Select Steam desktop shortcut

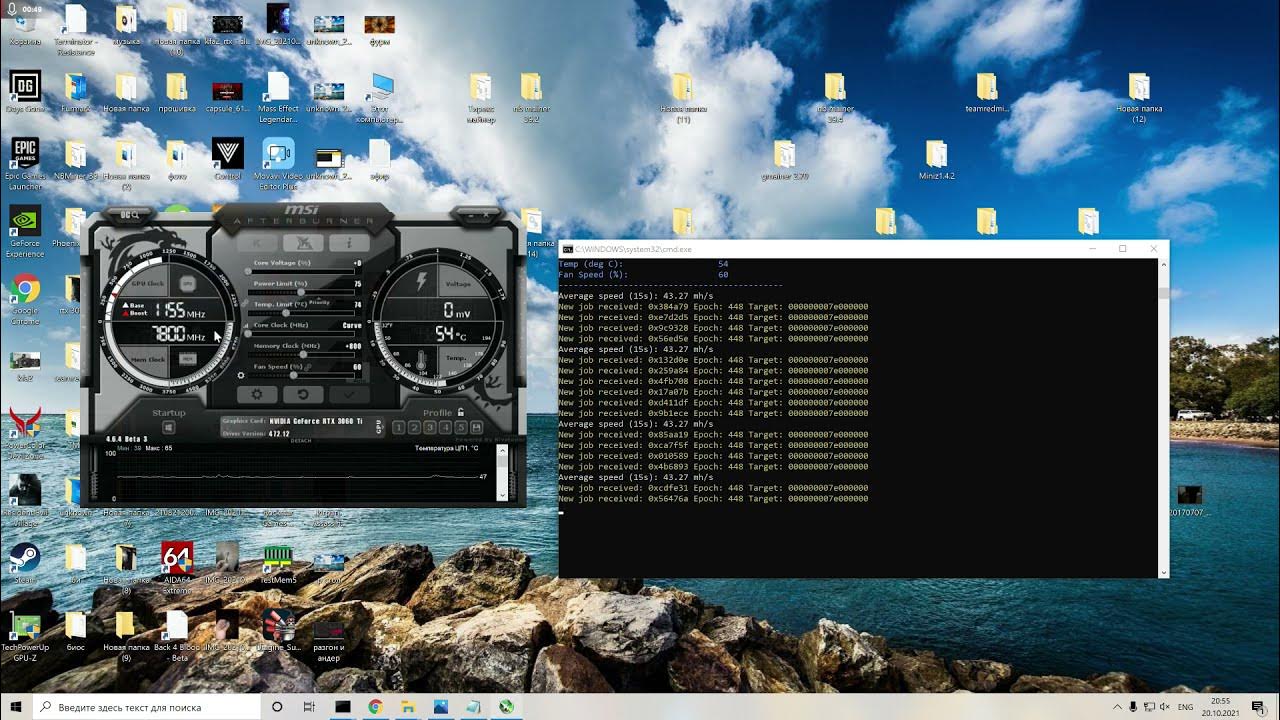[25, 564]
